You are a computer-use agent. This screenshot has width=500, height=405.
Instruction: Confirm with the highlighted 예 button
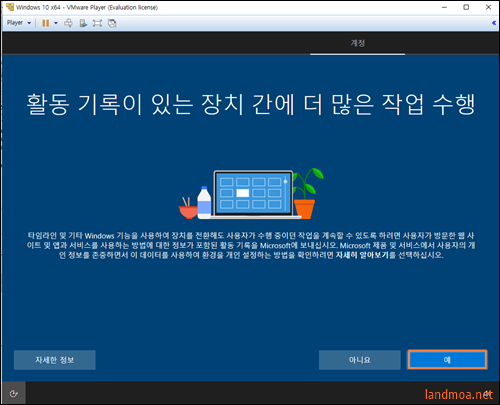(x=447, y=360)
